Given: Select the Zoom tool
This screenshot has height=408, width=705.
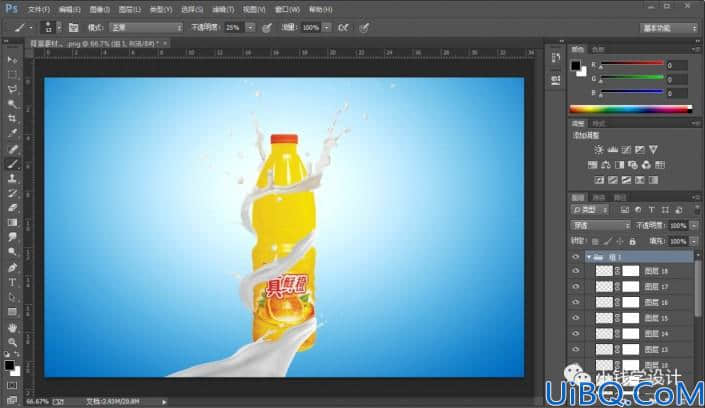Looking at the screenshot, I should click(12, 342).
